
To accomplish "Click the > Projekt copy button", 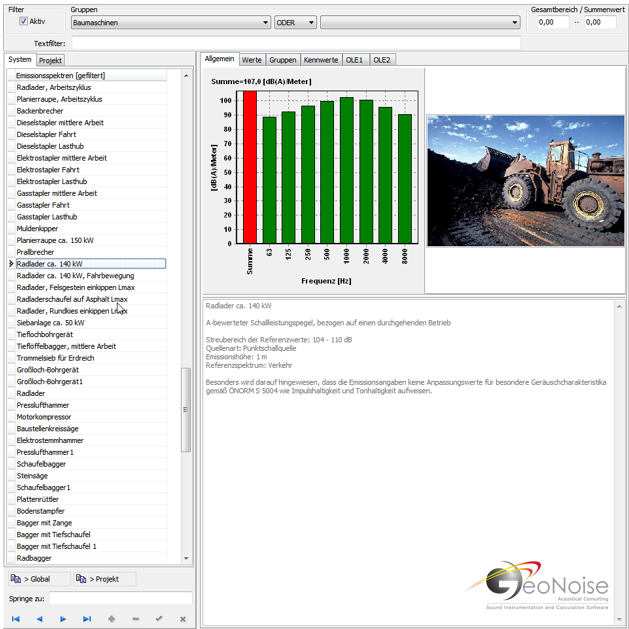I will click(103, 579).
